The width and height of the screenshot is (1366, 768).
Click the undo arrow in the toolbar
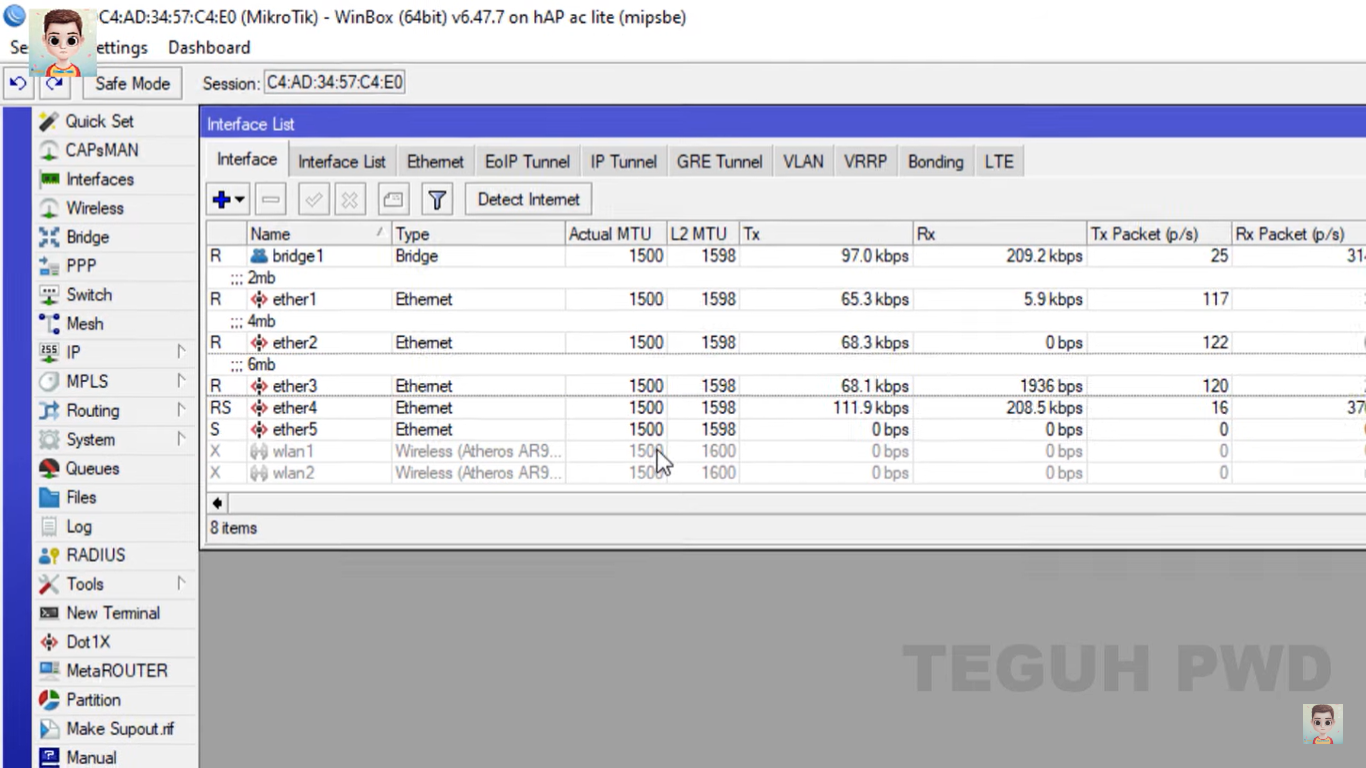18,83
